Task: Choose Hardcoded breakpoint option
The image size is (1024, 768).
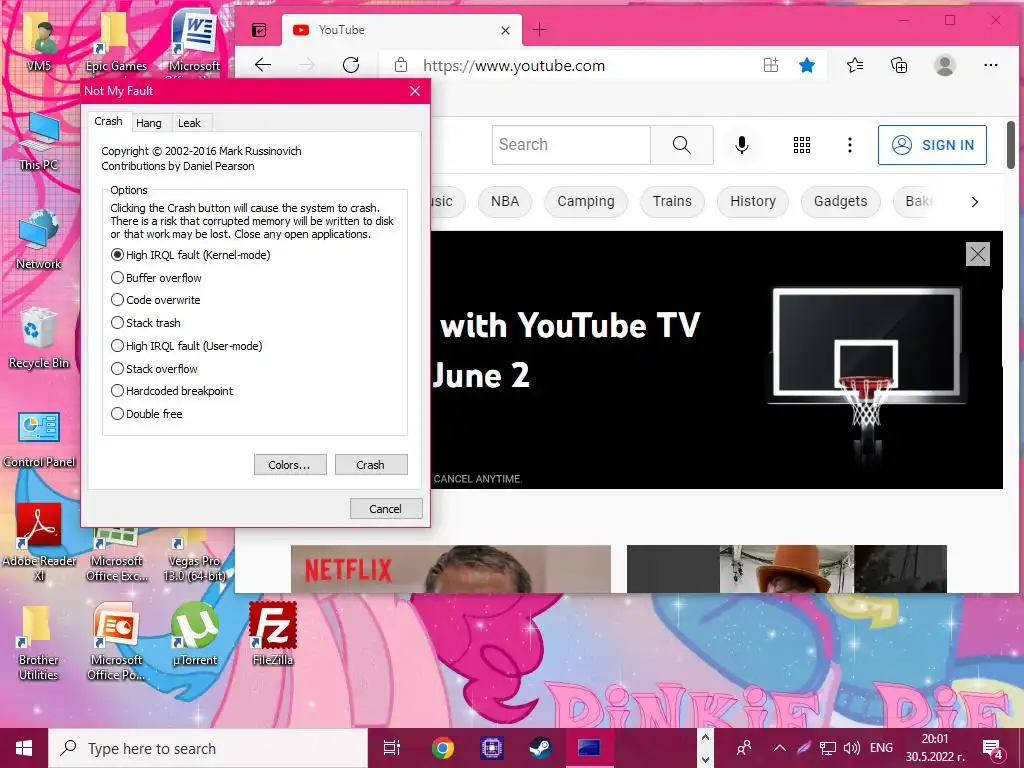Action: tap(172, 391)
